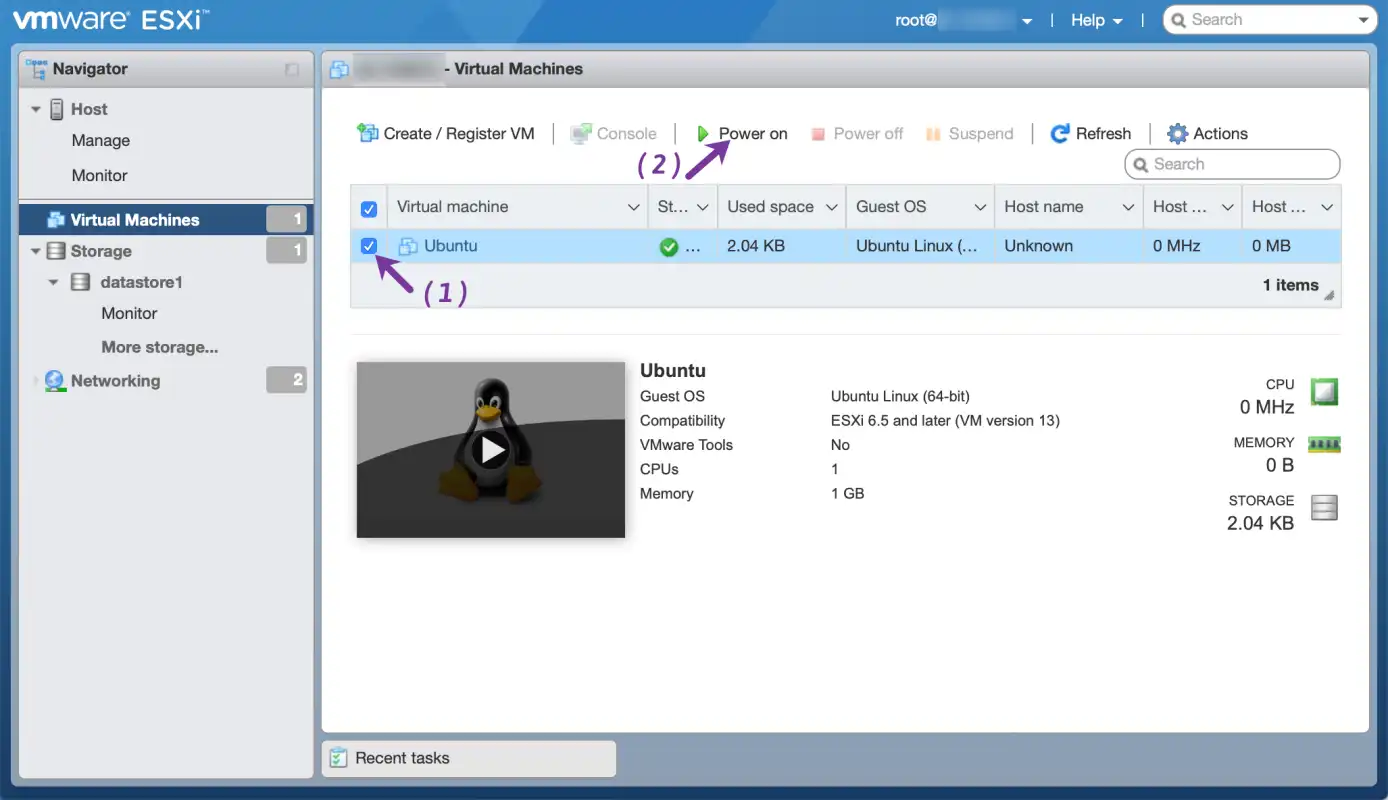This screenshot has height=800, width=1388.
Task: Collapse the Host tree node
Action: 35,109
